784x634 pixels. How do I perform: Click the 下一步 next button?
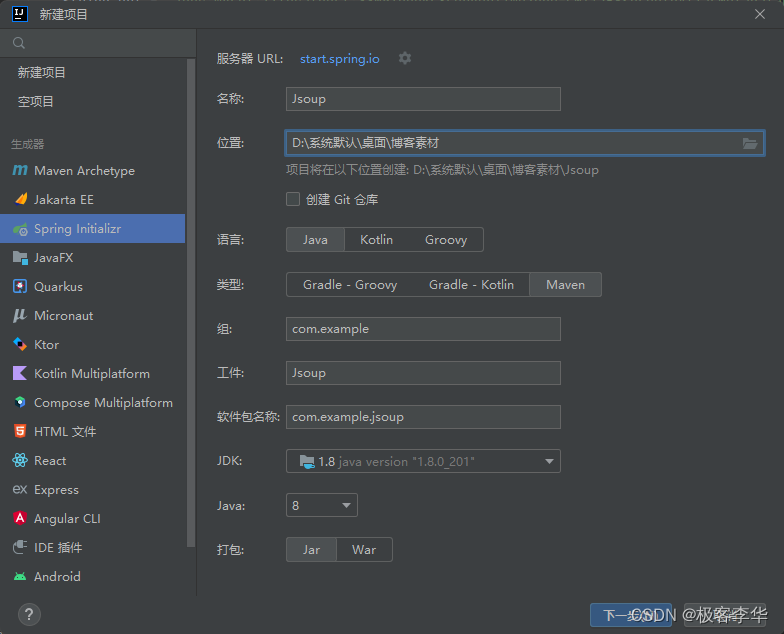tap(631, 615)
